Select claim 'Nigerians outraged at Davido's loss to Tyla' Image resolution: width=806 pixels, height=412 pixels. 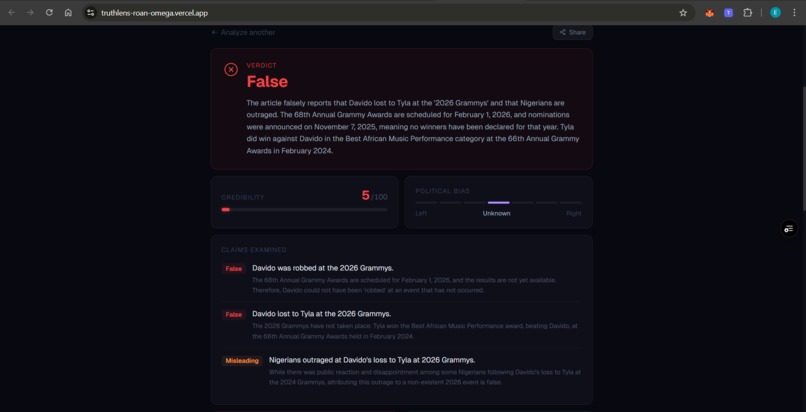(x=372, y=360)
